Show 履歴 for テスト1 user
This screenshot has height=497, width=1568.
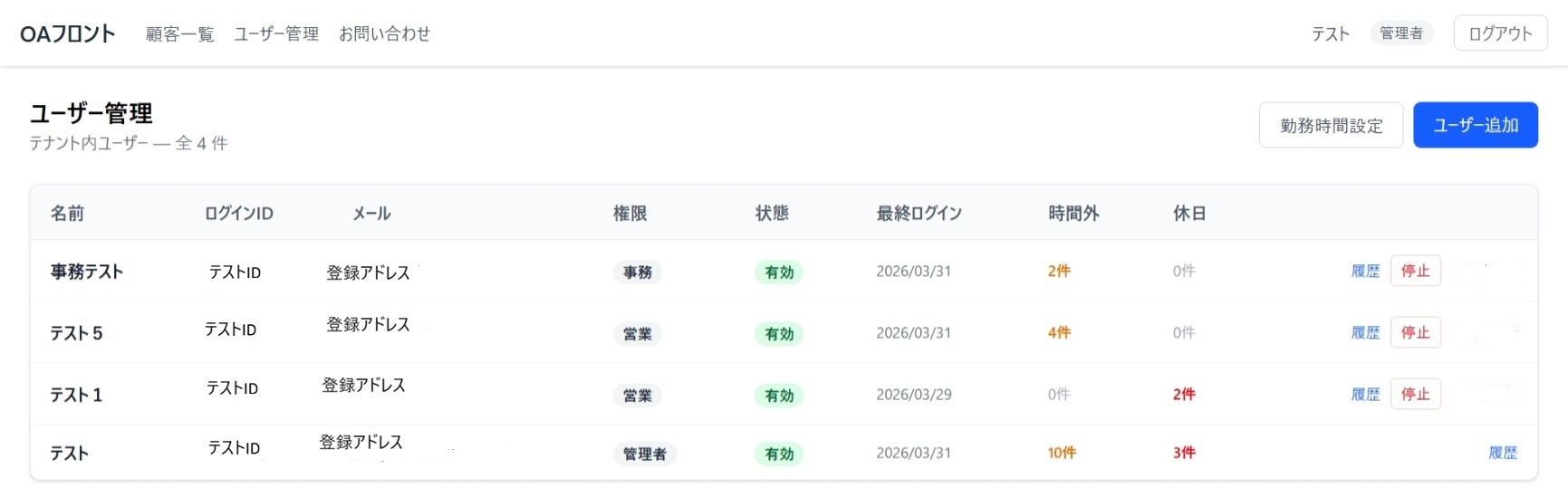1365,395
